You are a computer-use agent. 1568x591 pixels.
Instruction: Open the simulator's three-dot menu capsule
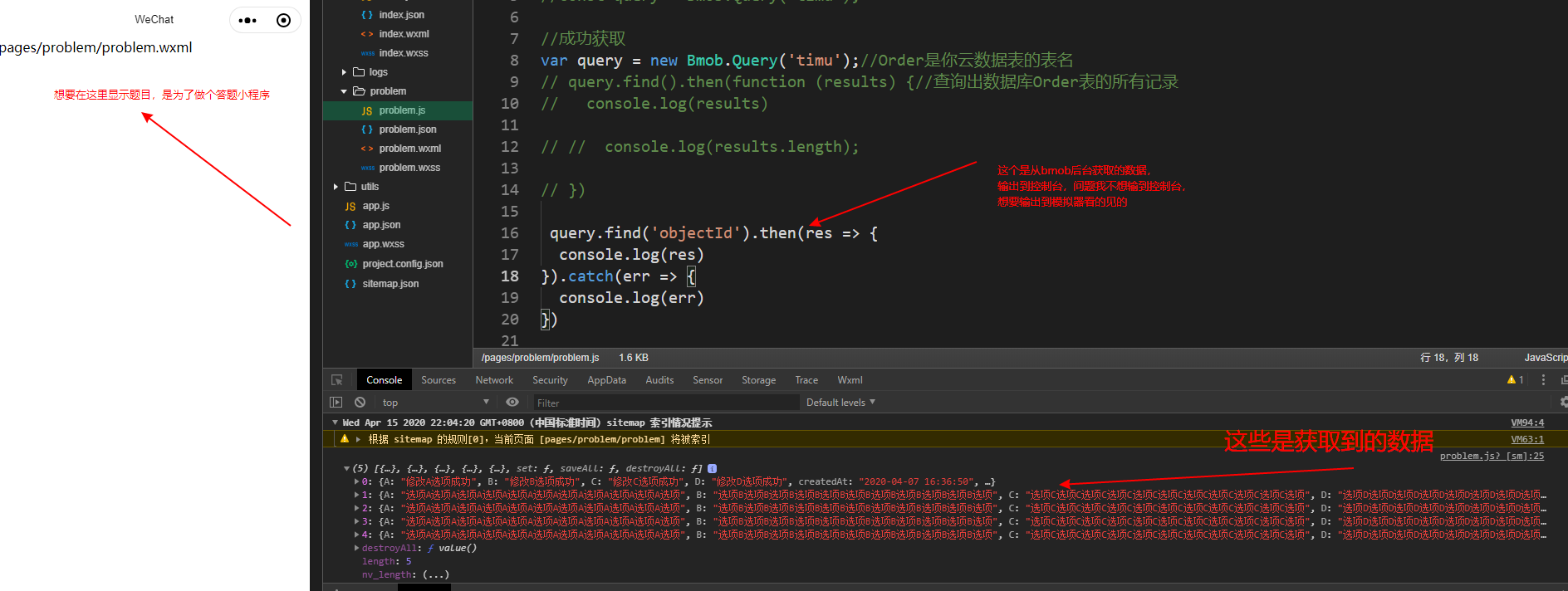tap(247, 20)
